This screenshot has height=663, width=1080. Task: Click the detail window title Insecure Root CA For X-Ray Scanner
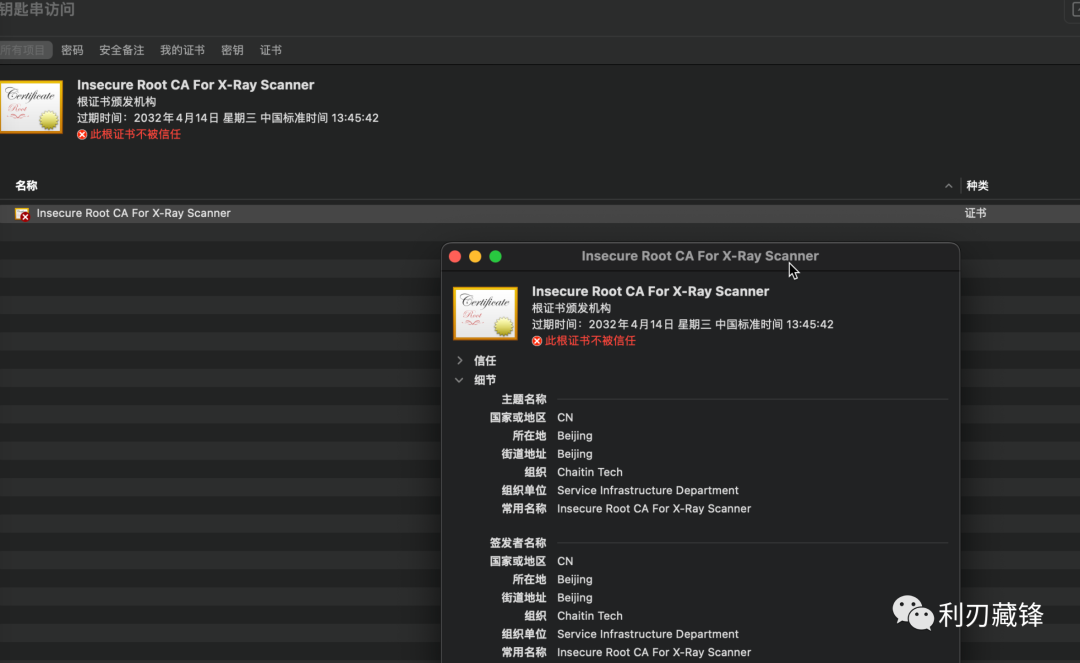pos(700,256)
